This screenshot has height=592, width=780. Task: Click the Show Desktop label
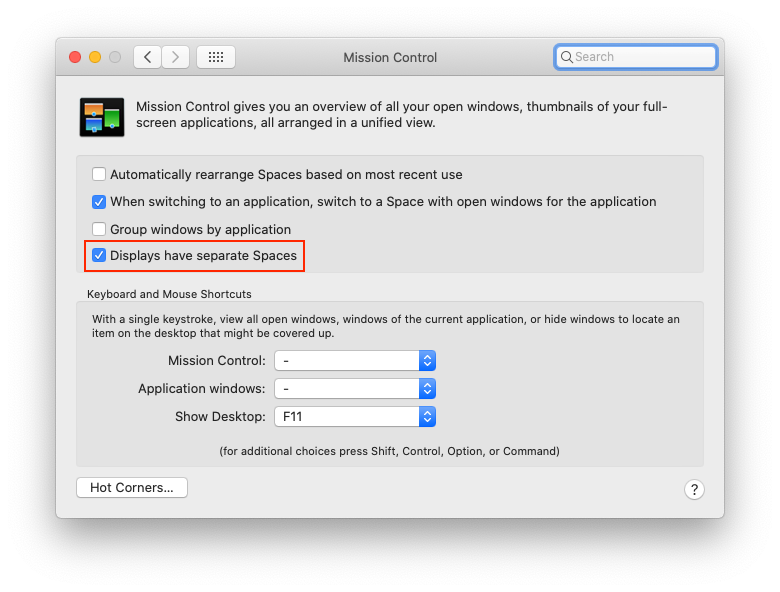220,416
